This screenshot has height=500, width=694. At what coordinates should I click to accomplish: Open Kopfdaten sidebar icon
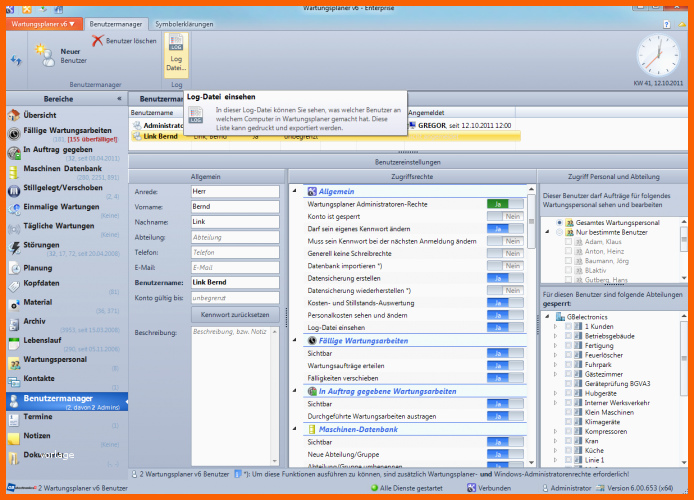14,286
